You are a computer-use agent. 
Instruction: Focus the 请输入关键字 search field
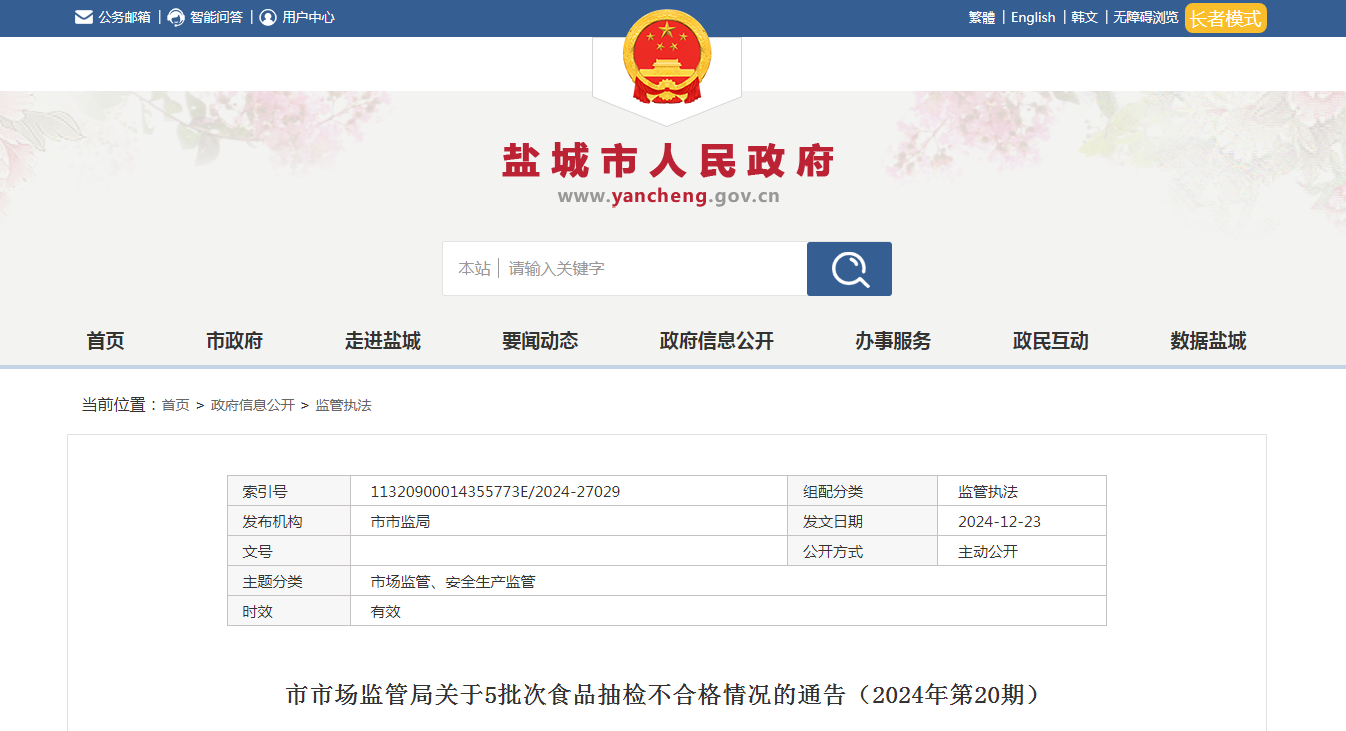(654, 269)
